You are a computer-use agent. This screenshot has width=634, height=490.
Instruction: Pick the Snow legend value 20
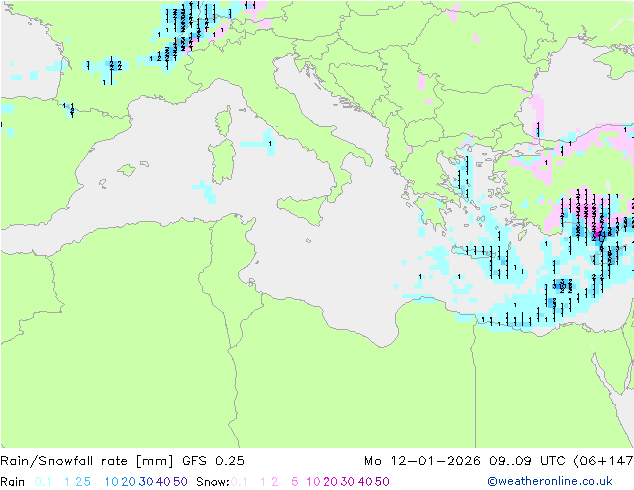[x=330, y=482]
